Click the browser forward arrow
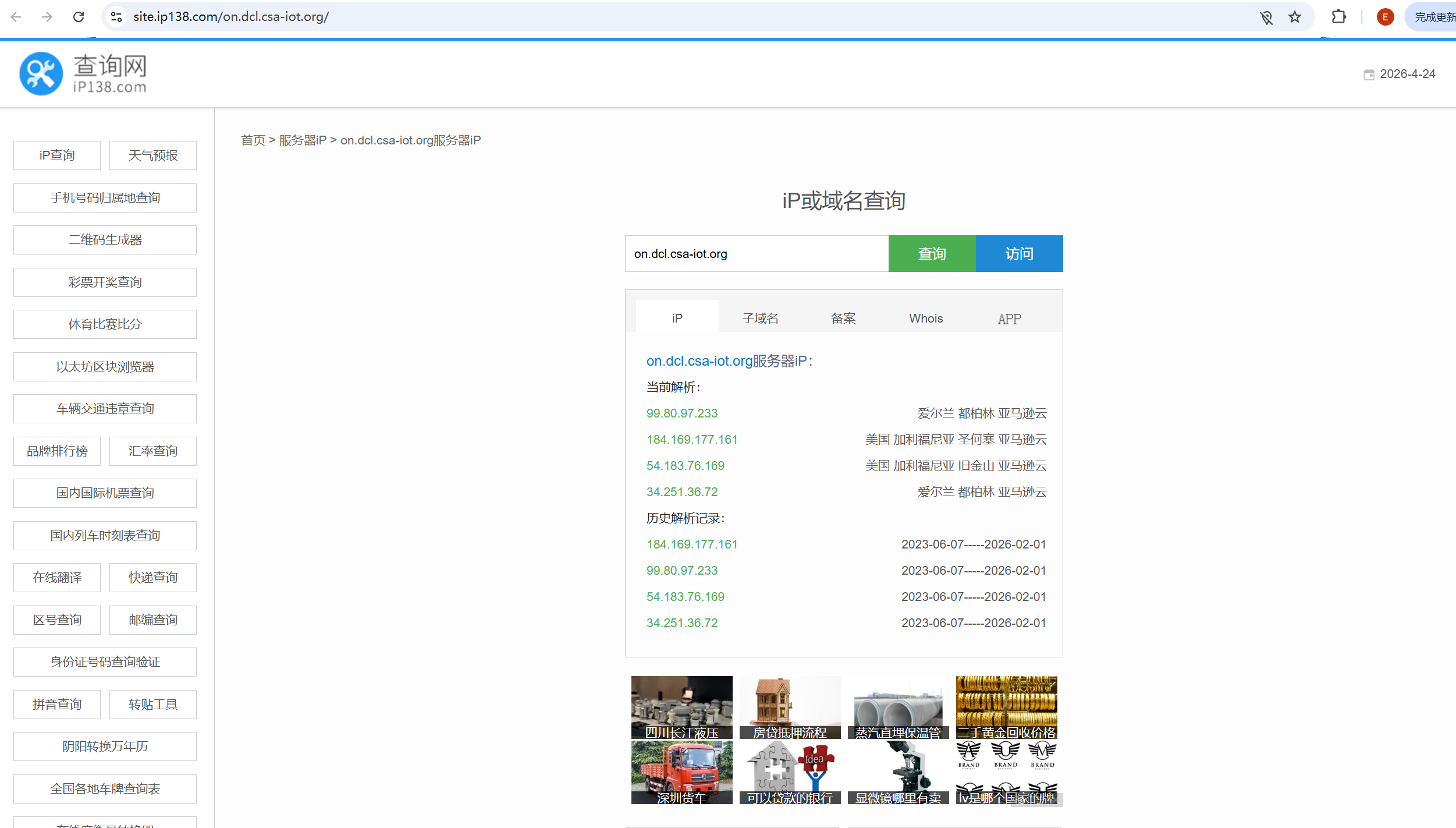 point(47,17)
